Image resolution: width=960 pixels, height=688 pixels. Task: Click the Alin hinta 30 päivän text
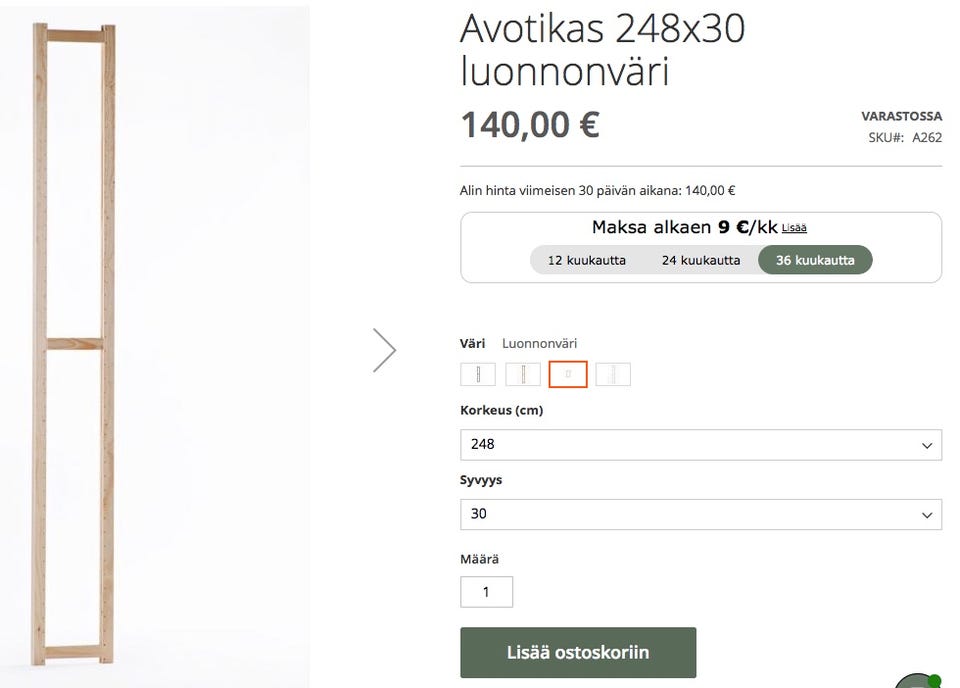[597, 191]
